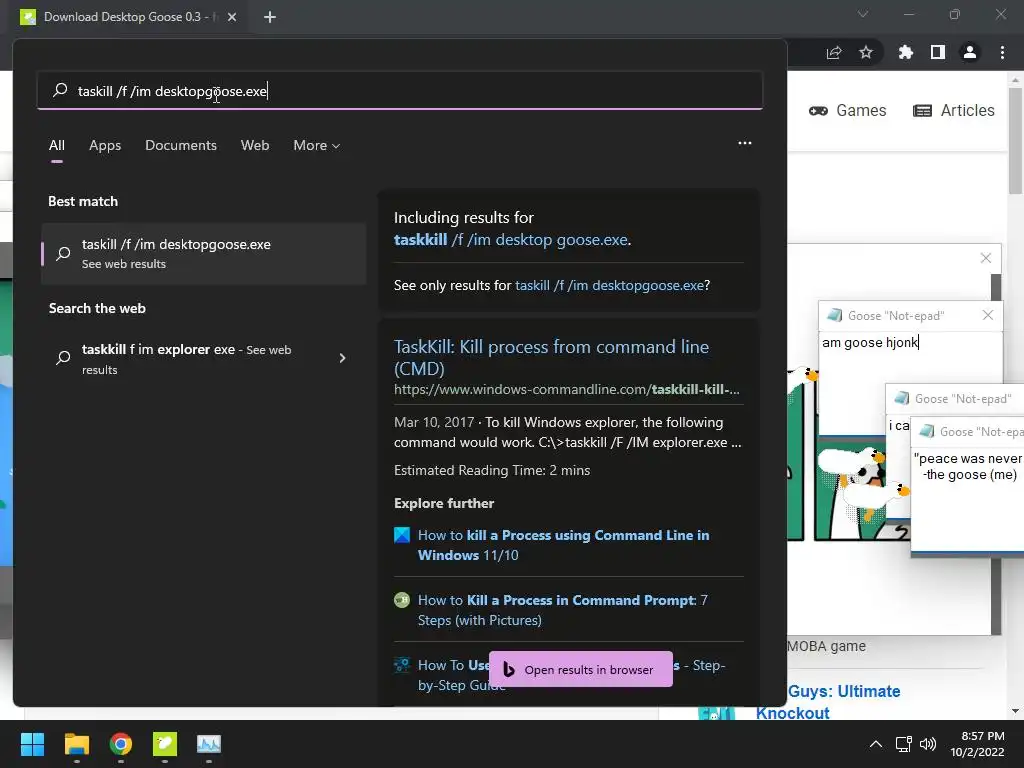Toggle the Chrome side panel icon
This screenshot has height=768, width=1024.
(938, 52)
